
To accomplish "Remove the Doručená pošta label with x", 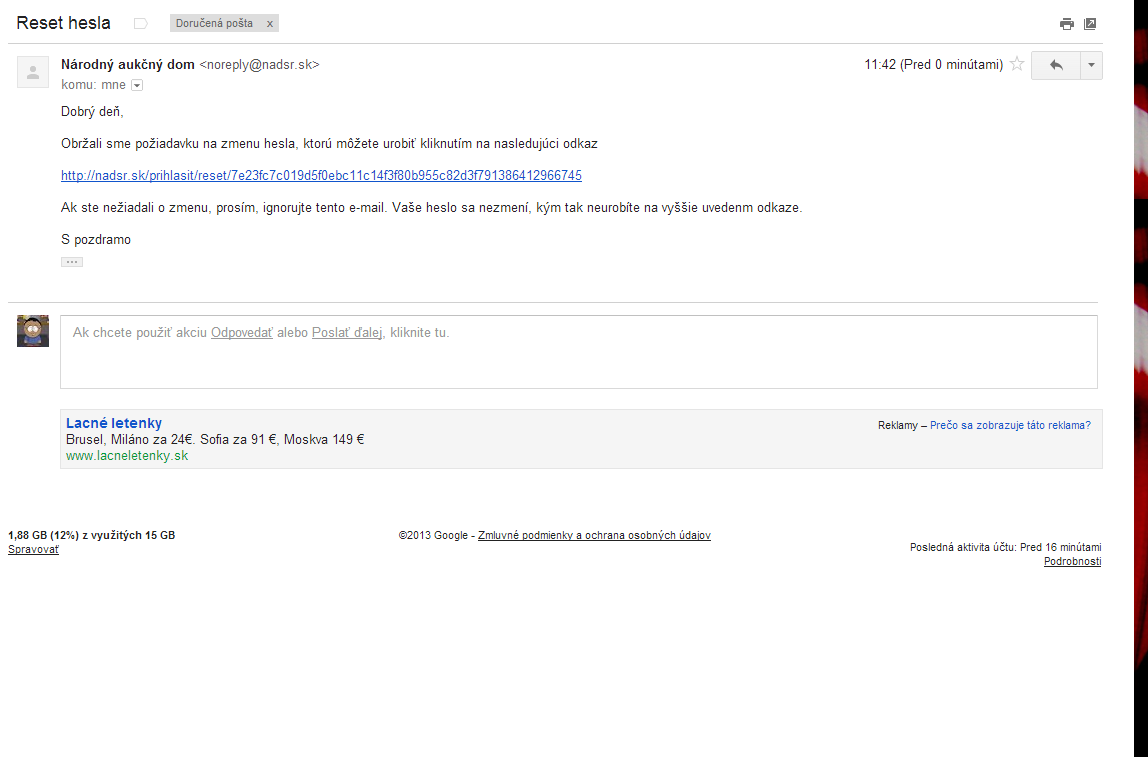I will click(269, 23).
